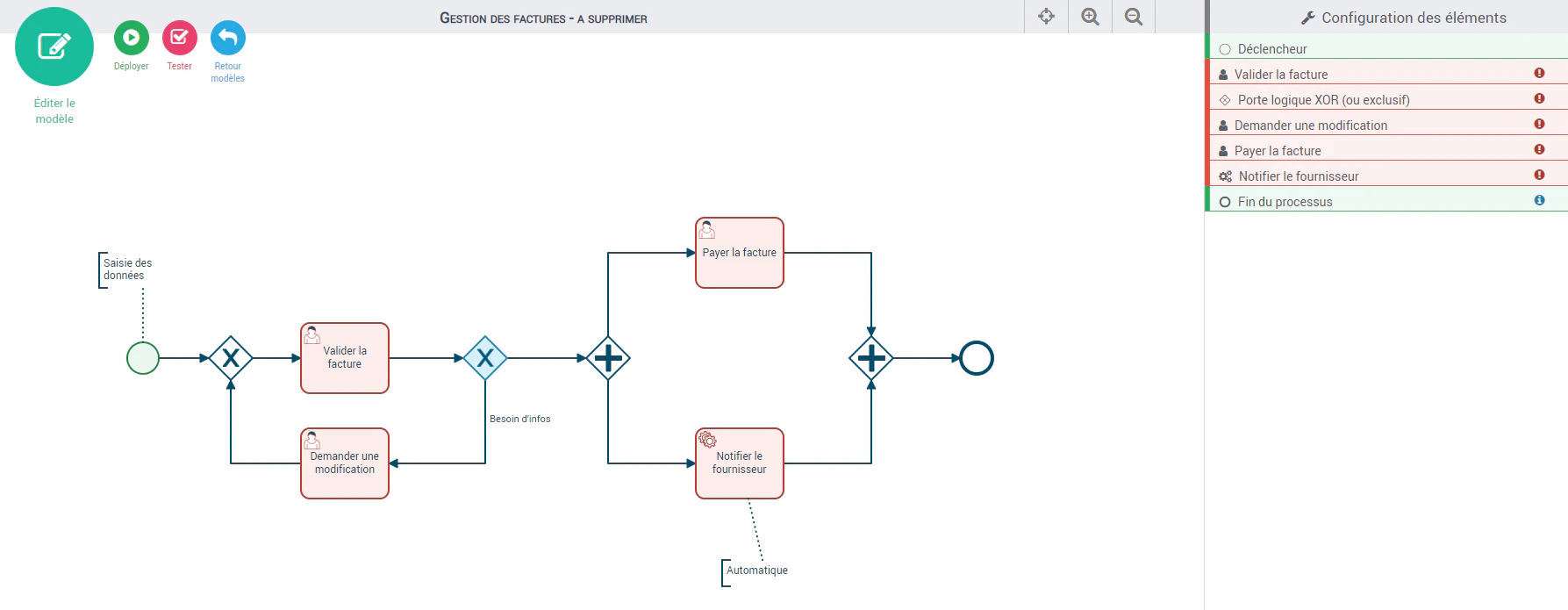The image size is (1568, 610).
Task: Click the Configuration des éléments heading
Action: pyautogui.click(x=1414, y=18)
